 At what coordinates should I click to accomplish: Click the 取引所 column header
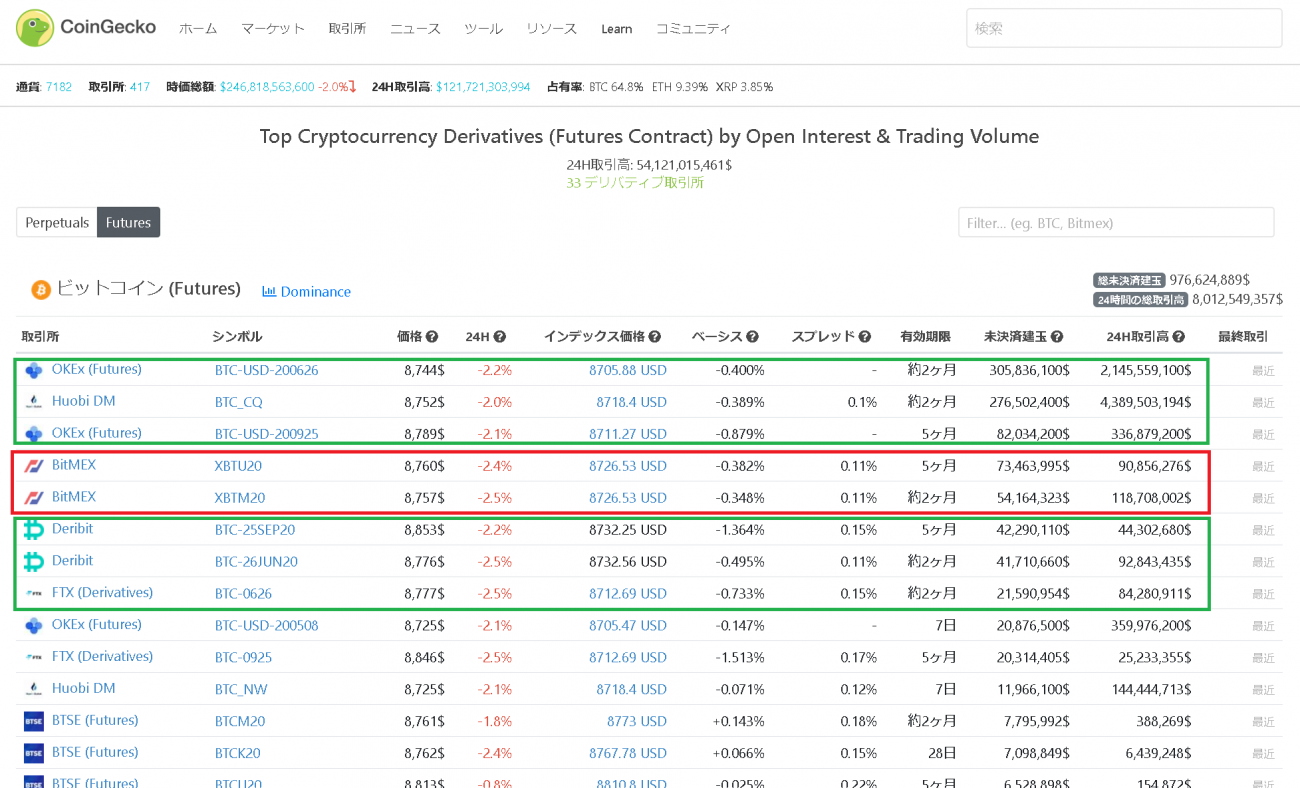click(40, 337)
